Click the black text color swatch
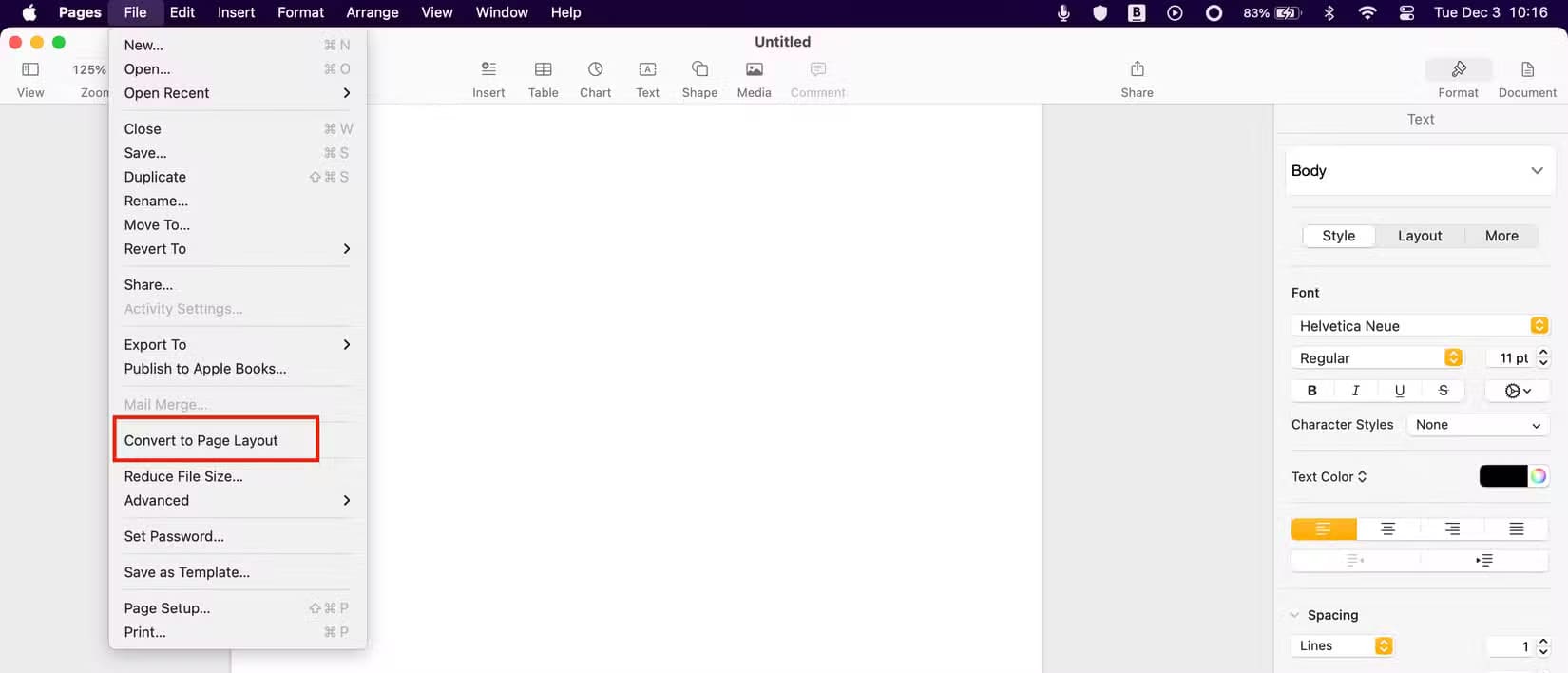This screenshot has width=1568, height=673. [x=1503, y=476]
